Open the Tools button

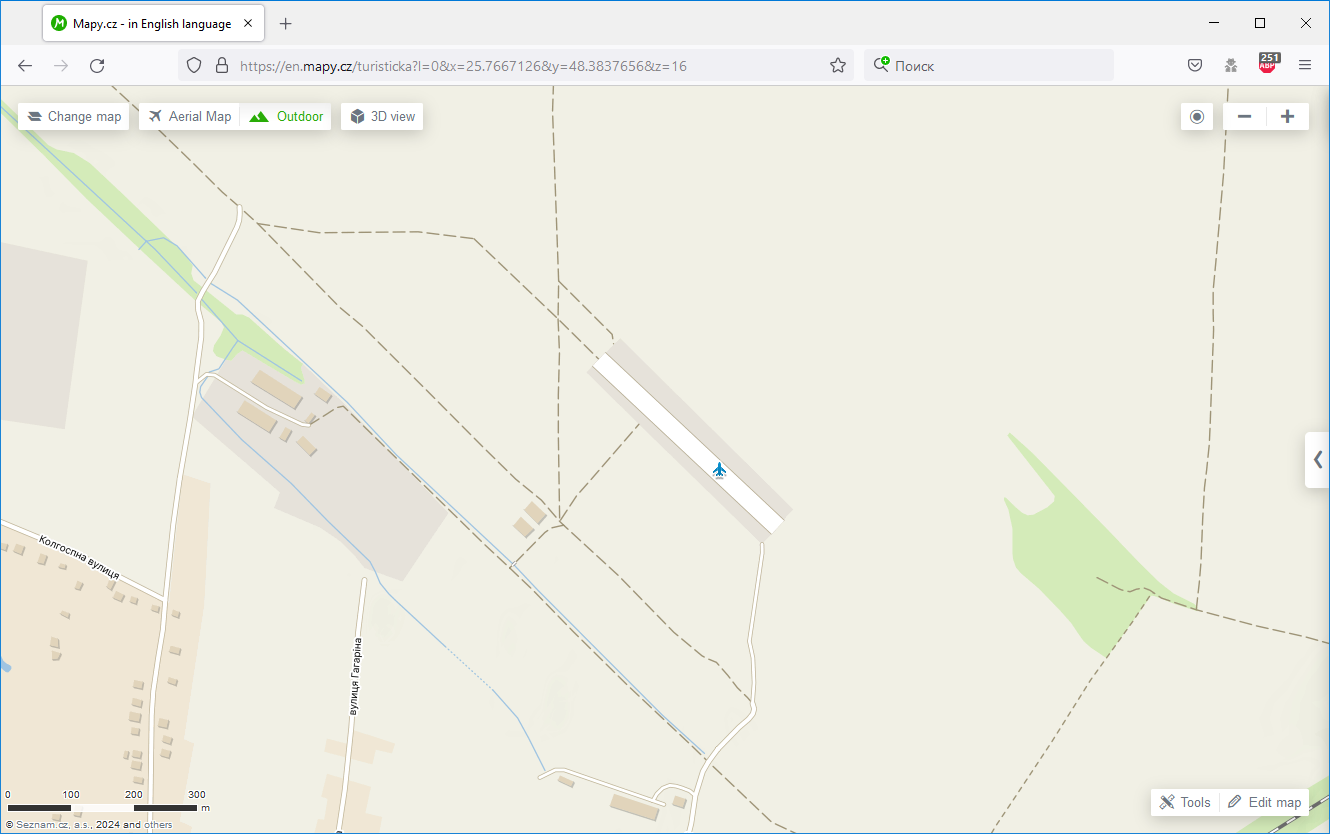coord(1185,802)
